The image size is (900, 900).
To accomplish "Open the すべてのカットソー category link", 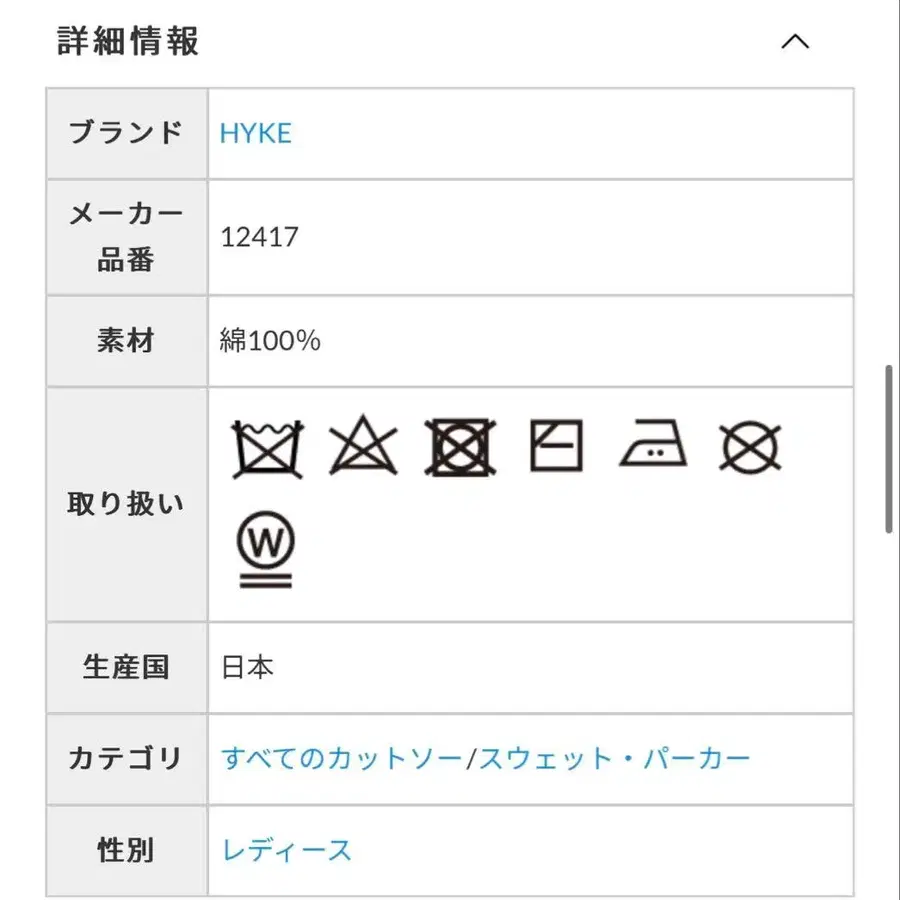I will coord(341,759).
